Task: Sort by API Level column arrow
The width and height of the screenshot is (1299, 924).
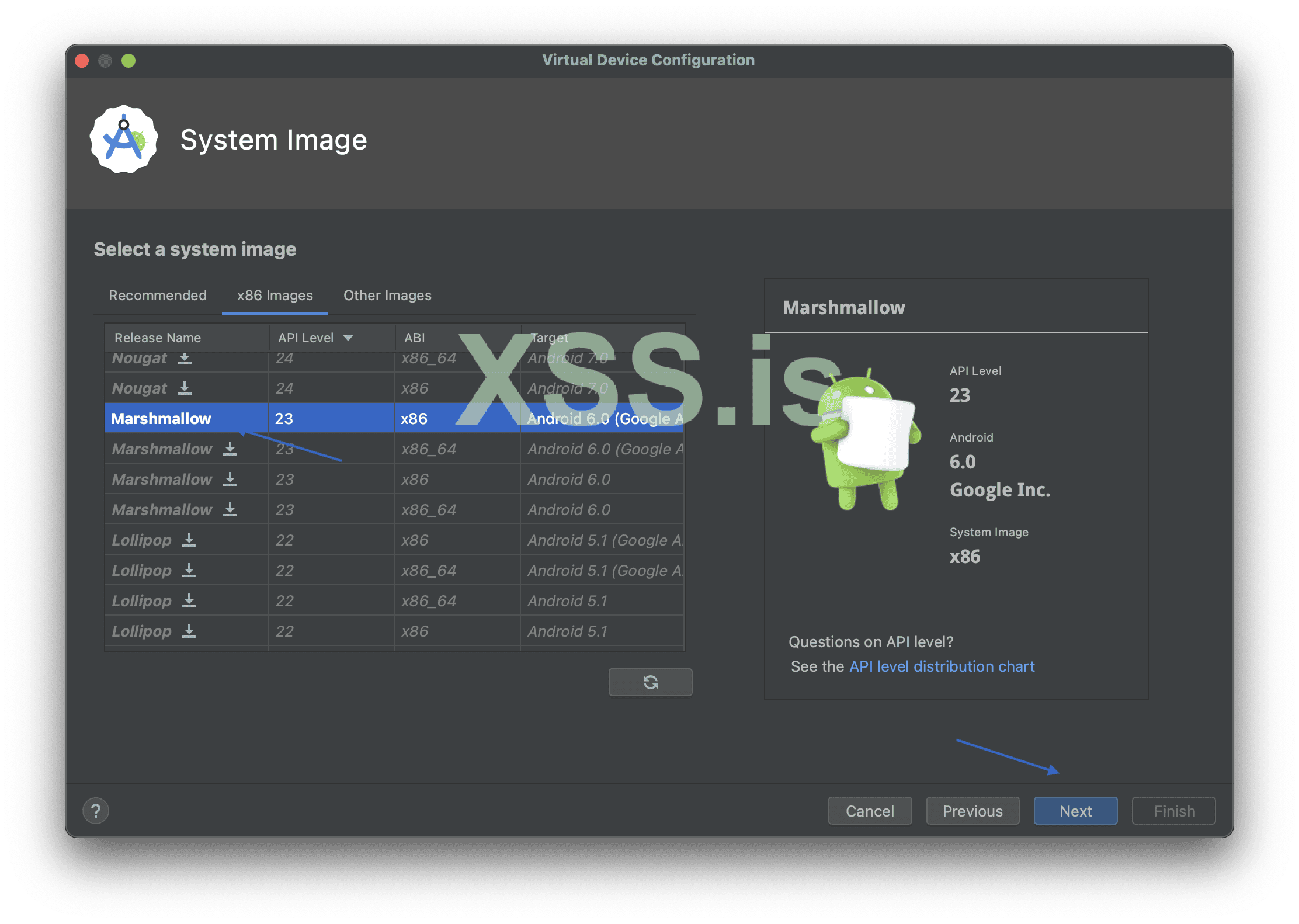Action: (x=349, y=338)
